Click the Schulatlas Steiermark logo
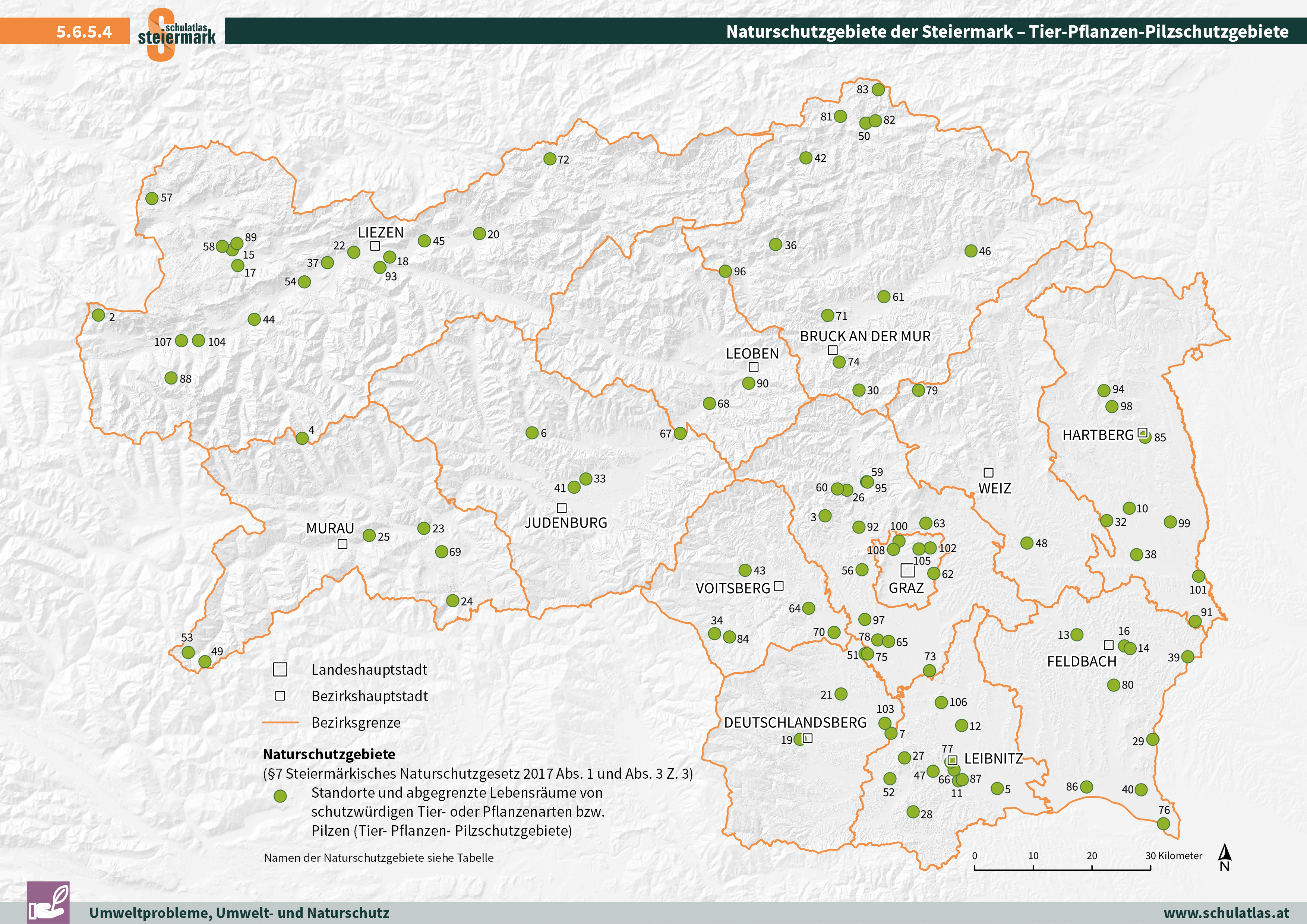 [x=177, y=35]
